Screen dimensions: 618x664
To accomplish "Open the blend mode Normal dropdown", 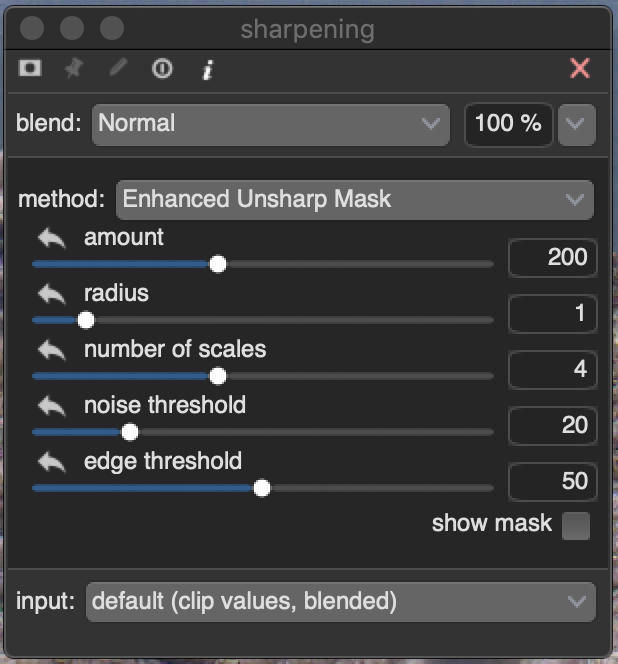I will coord(270,124).
